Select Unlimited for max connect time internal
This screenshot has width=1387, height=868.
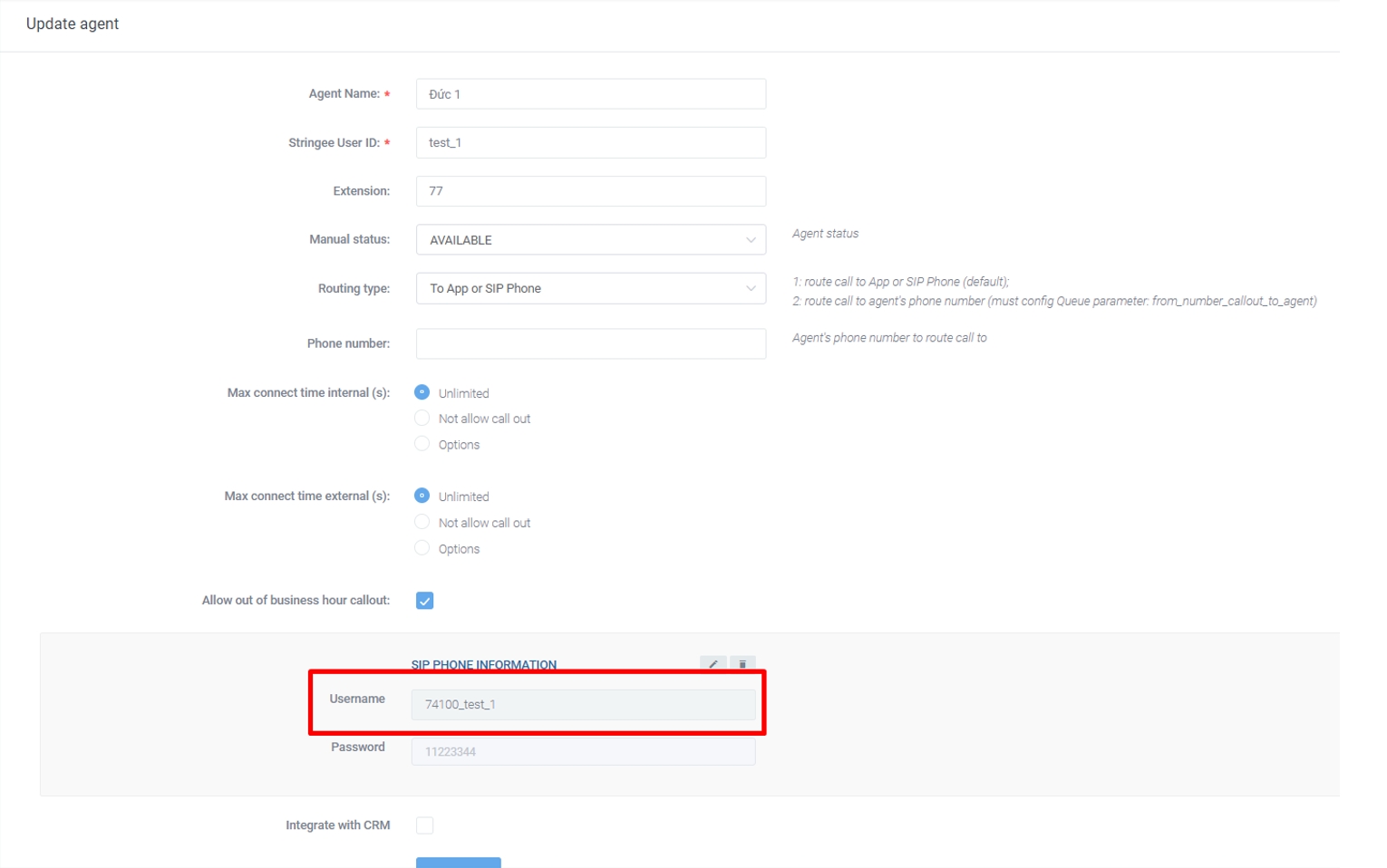click(422, 392)
